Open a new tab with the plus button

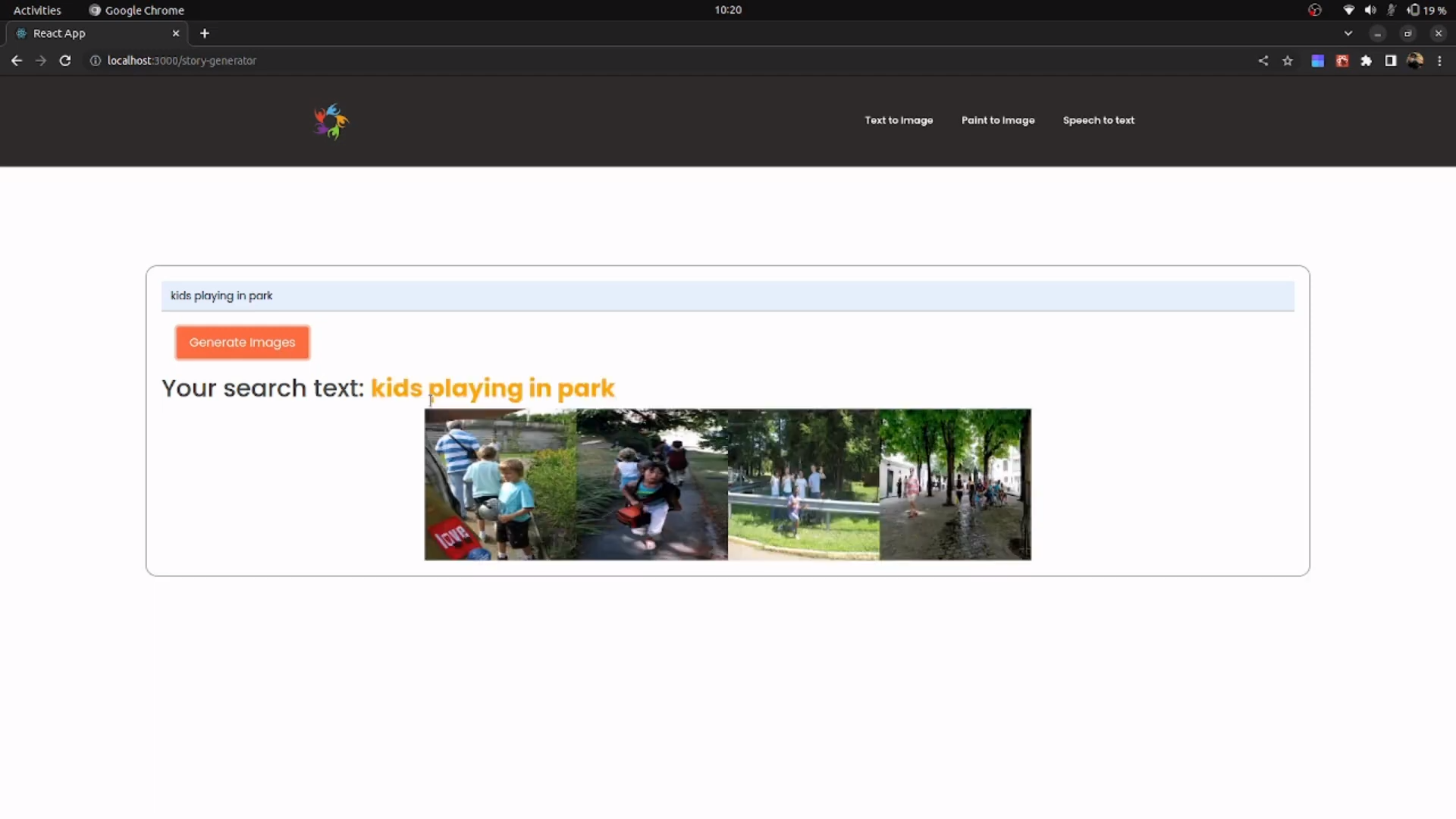tap(205, 33)
